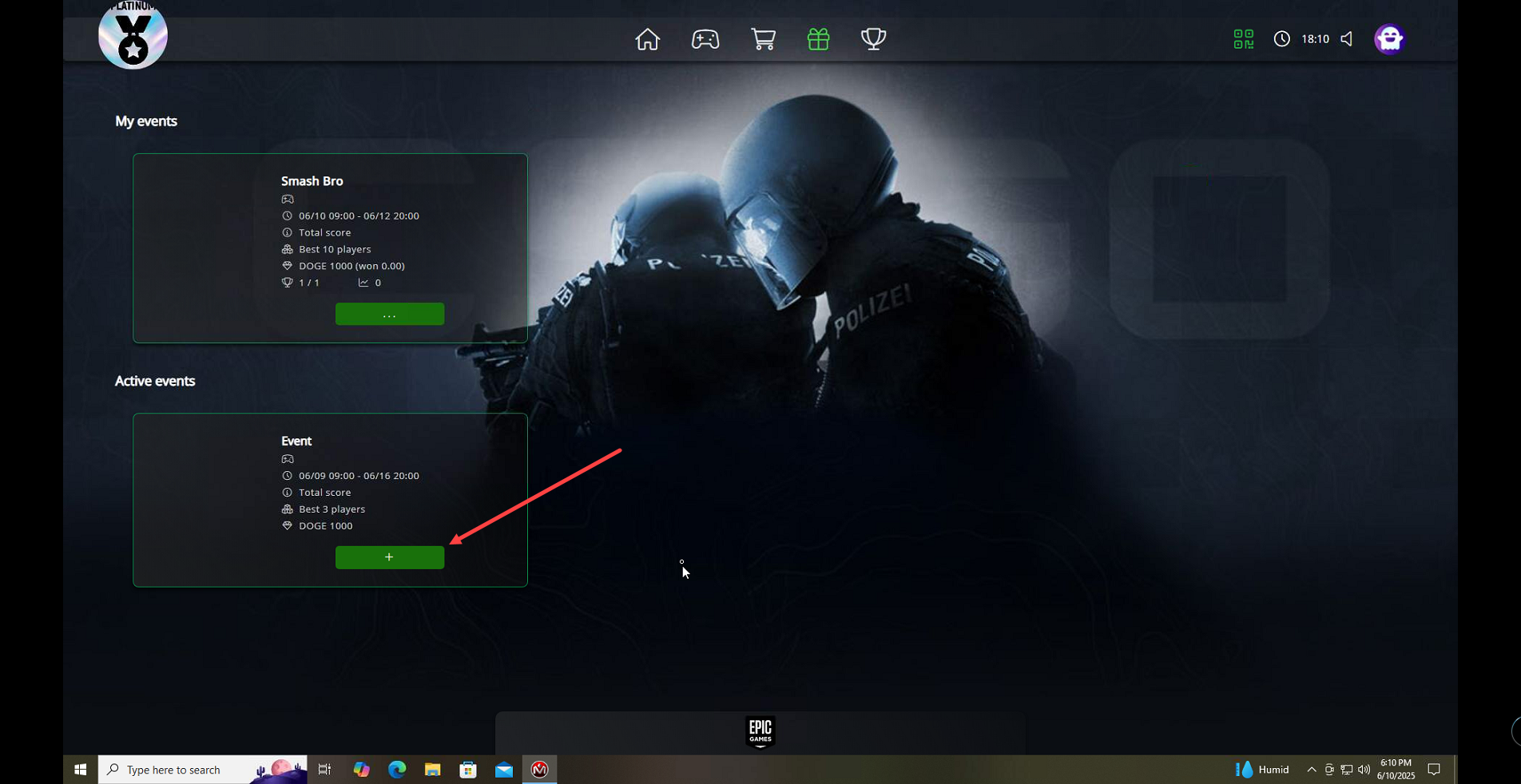The height and width of the screenshot is (784, 1521).
Task: Click the Windows Start button
Action: tap(80, 770)
